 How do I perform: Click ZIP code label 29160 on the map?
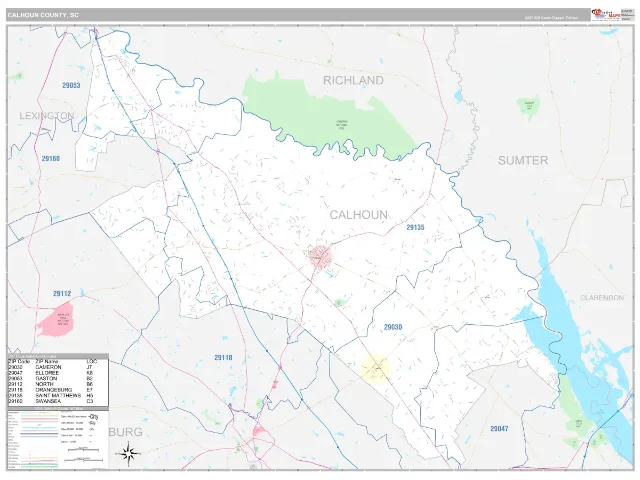click(51, 158)
